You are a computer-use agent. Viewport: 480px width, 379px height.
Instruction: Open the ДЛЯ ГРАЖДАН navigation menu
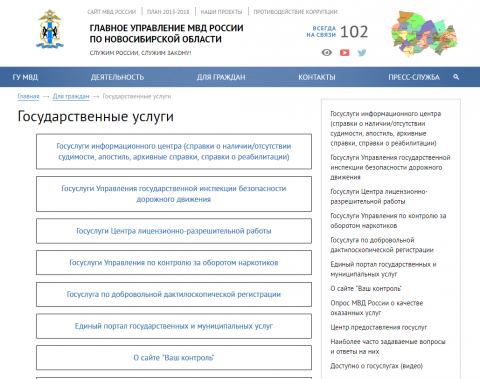(x=221, y=77)
